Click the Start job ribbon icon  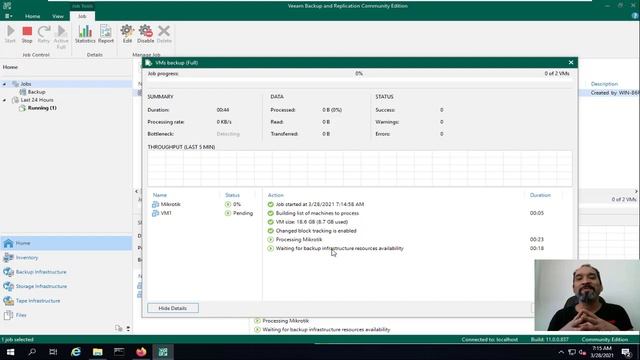coord(10,33)
